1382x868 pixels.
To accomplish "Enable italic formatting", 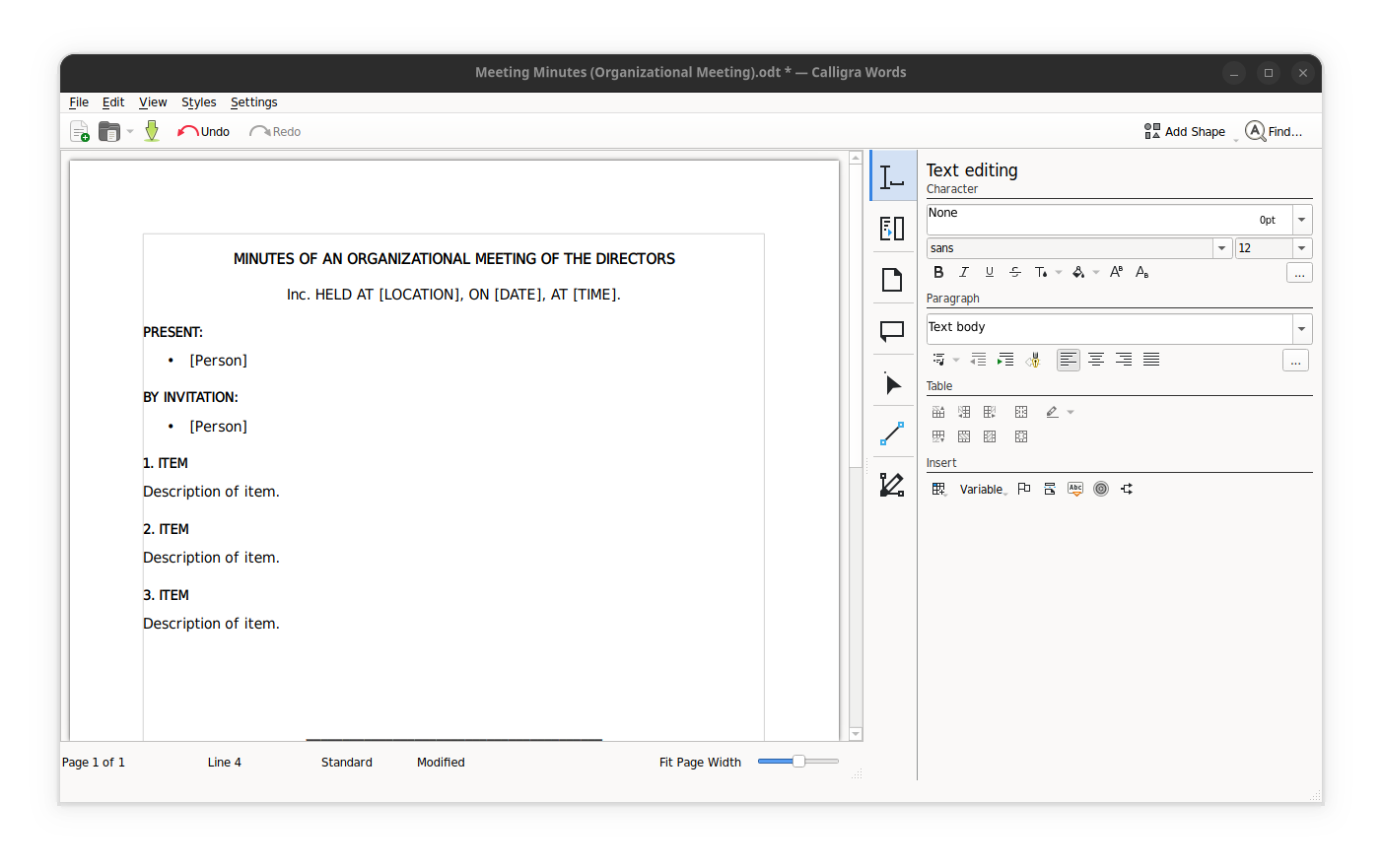I will tap(963, 272).
